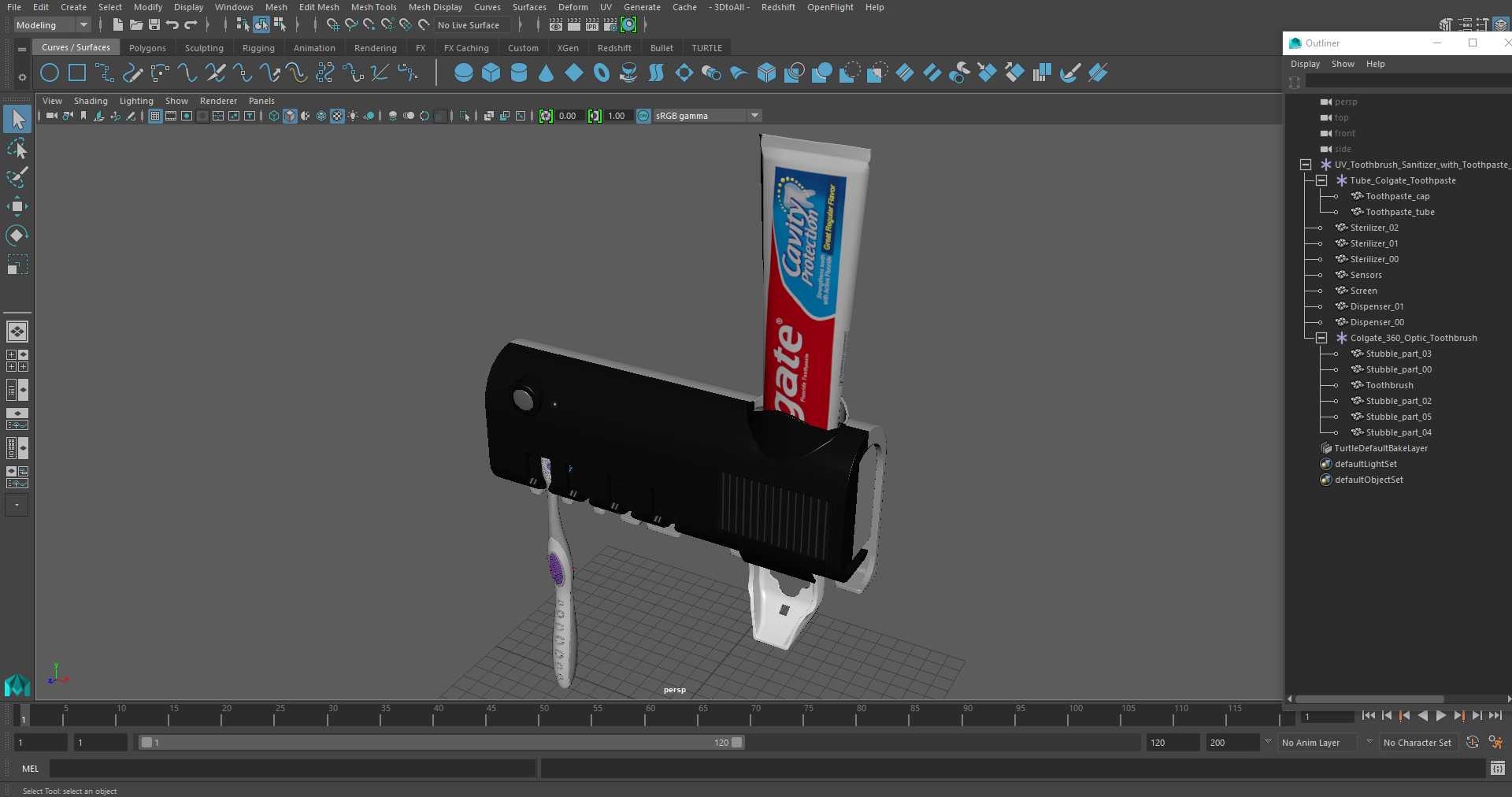Switch to four view layout

tap(17, 361)
